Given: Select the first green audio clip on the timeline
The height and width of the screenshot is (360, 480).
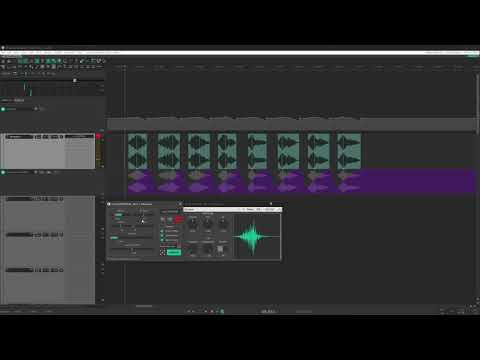Looking at the screenshot, I should (138, 151).
